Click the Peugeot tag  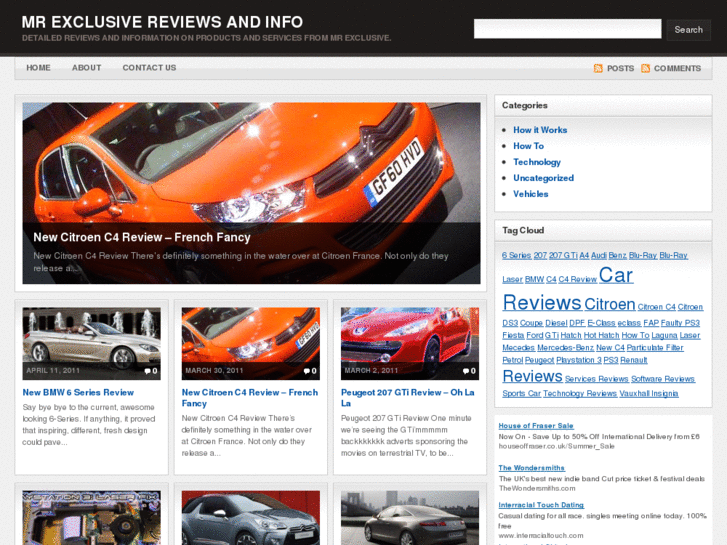click(x=539, y=360)
